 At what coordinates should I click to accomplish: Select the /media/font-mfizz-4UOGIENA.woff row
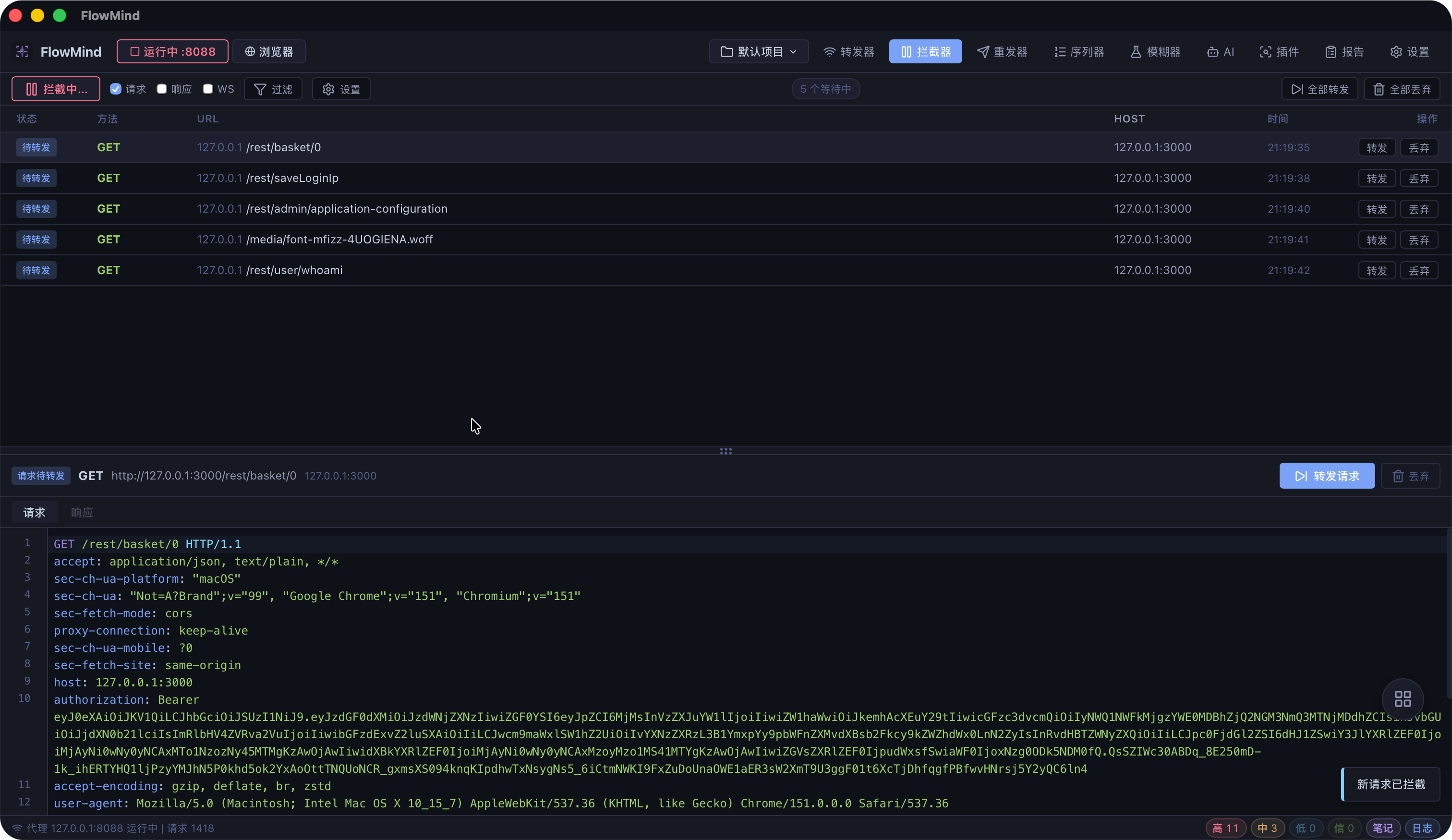(x=726, y=240)
